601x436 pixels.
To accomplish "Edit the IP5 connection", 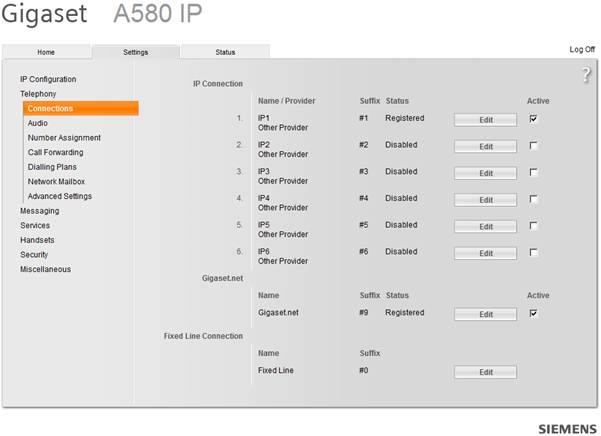I will tap(485, 226).
